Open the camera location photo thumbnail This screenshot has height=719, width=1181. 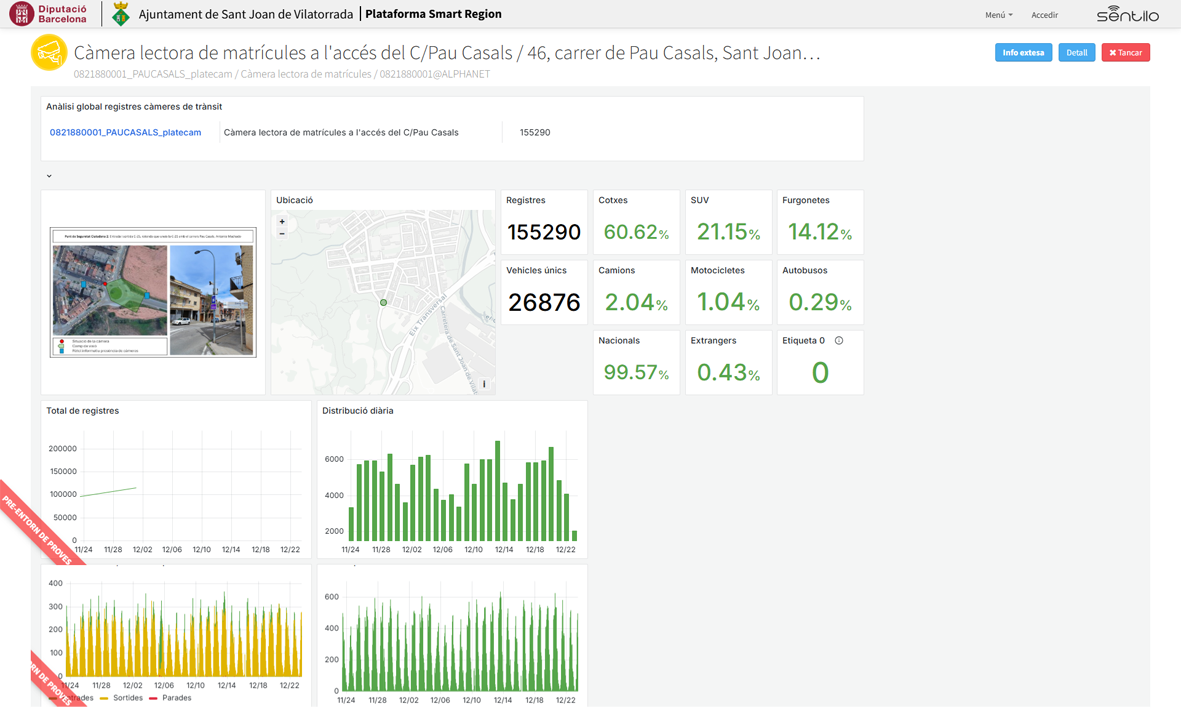[x=153, y=292]
